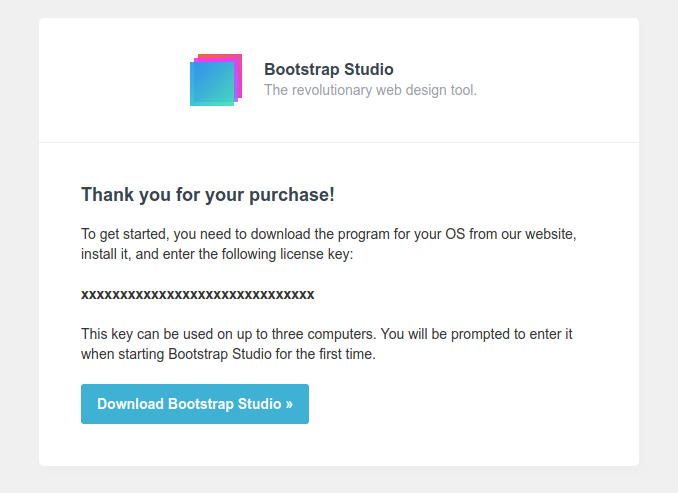Click the Bootstrap Studio logo icon
The height and width of the screenshot is (493, 678).
[x=215, y=80]
